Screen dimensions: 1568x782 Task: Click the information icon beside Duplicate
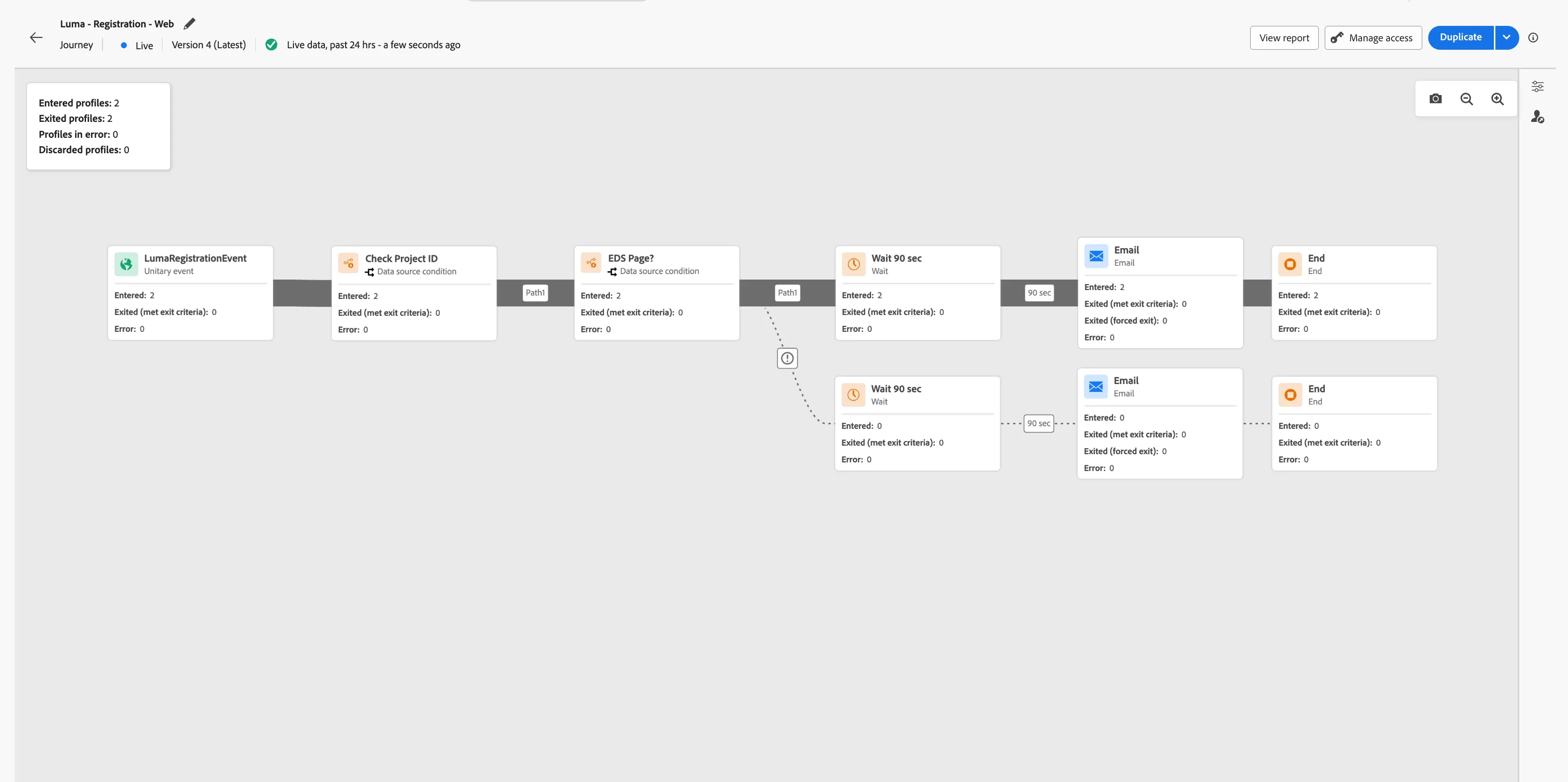[1533, 38]
